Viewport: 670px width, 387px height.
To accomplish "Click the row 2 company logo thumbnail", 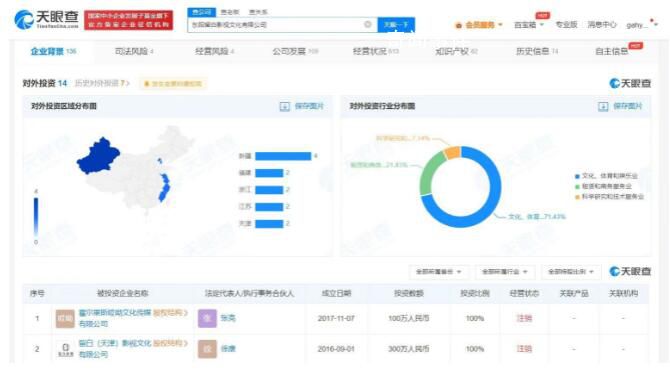I will (x=65, y=349).
